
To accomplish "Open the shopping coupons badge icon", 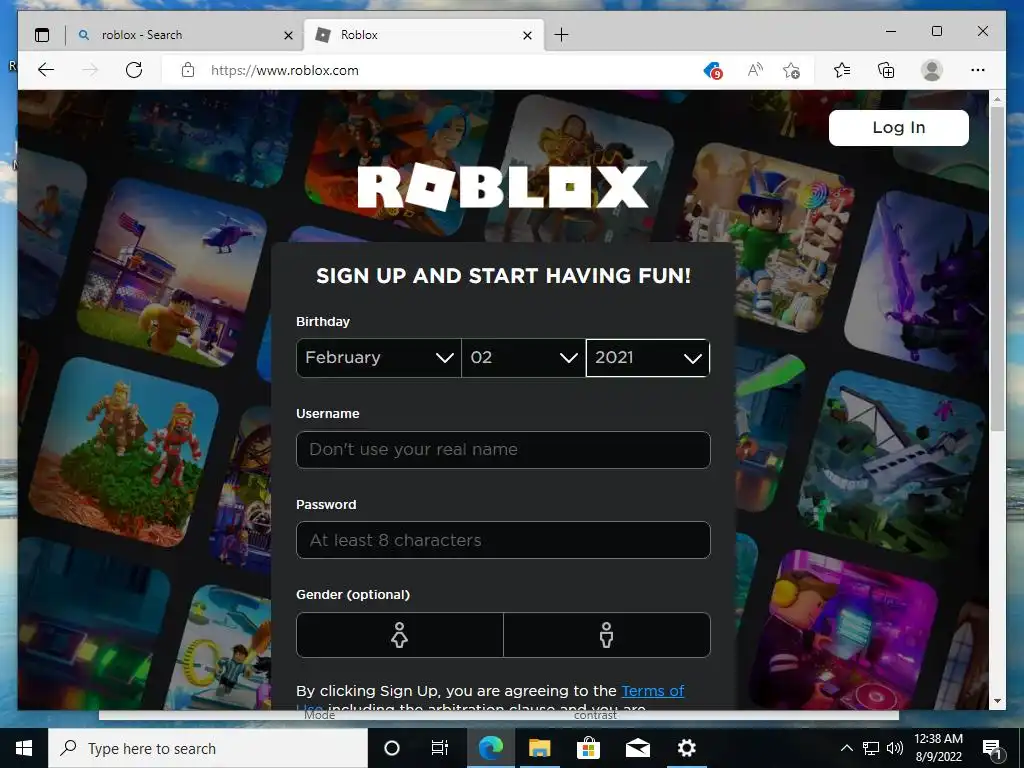I will (x=712, y=70).
